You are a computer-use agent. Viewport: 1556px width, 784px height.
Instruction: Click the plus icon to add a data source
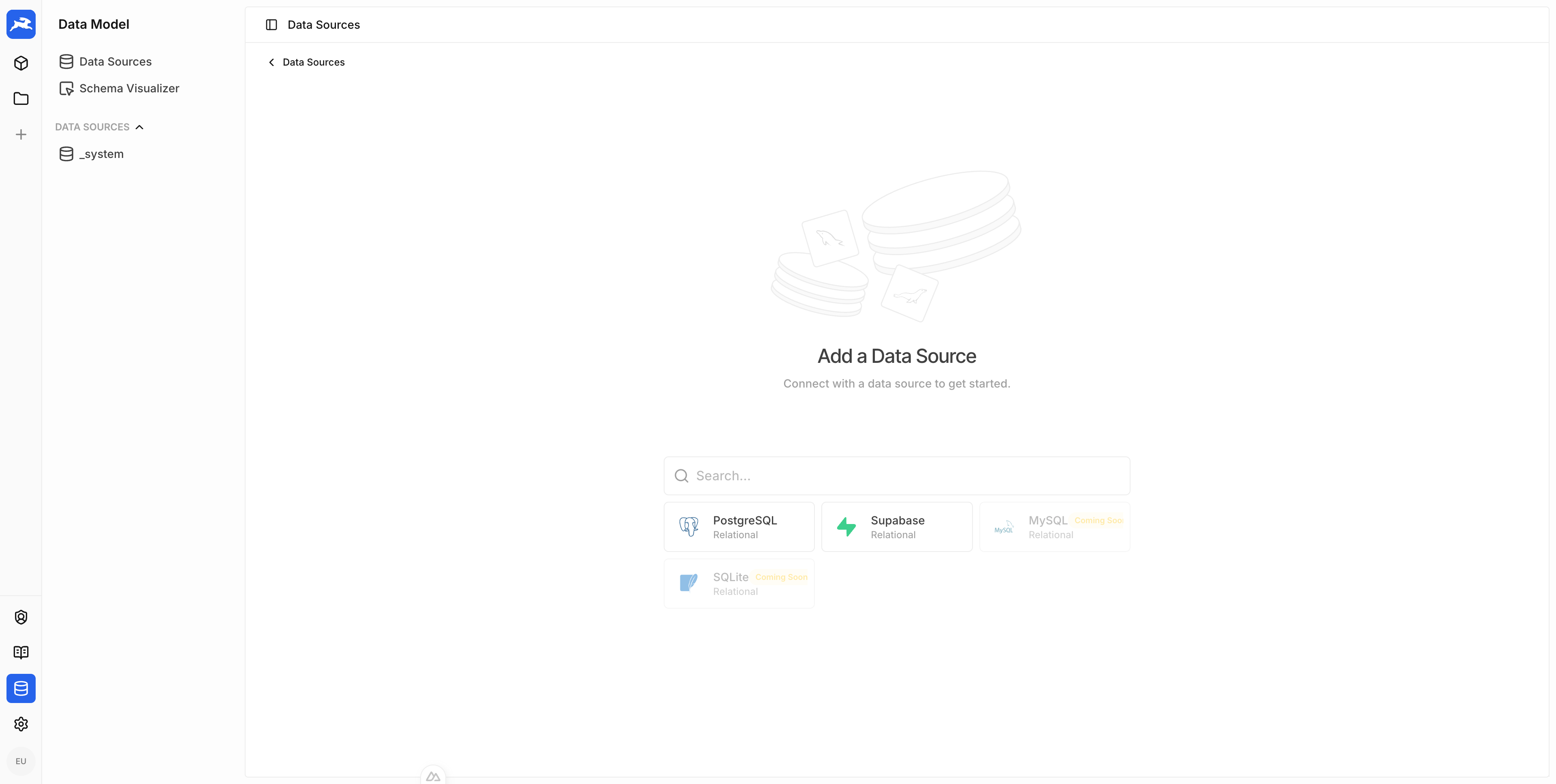coord(21,134)
